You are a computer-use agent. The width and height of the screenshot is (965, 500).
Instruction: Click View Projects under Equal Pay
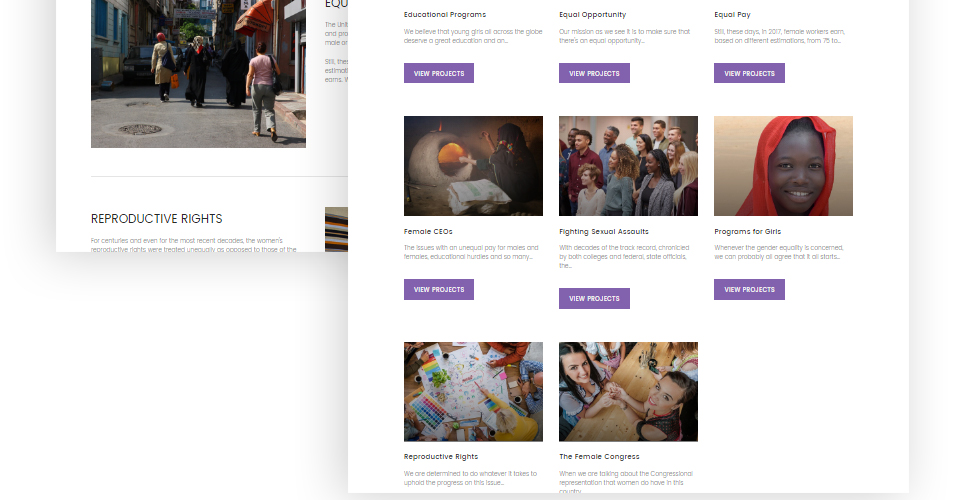749,73
